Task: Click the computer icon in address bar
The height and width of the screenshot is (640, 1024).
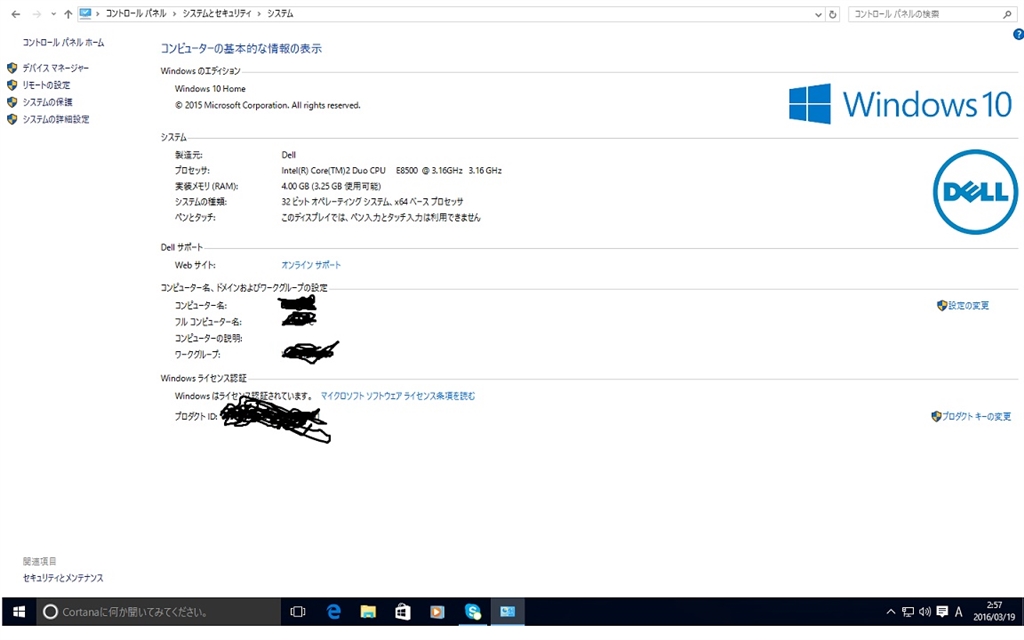Action: coord(86,13)
